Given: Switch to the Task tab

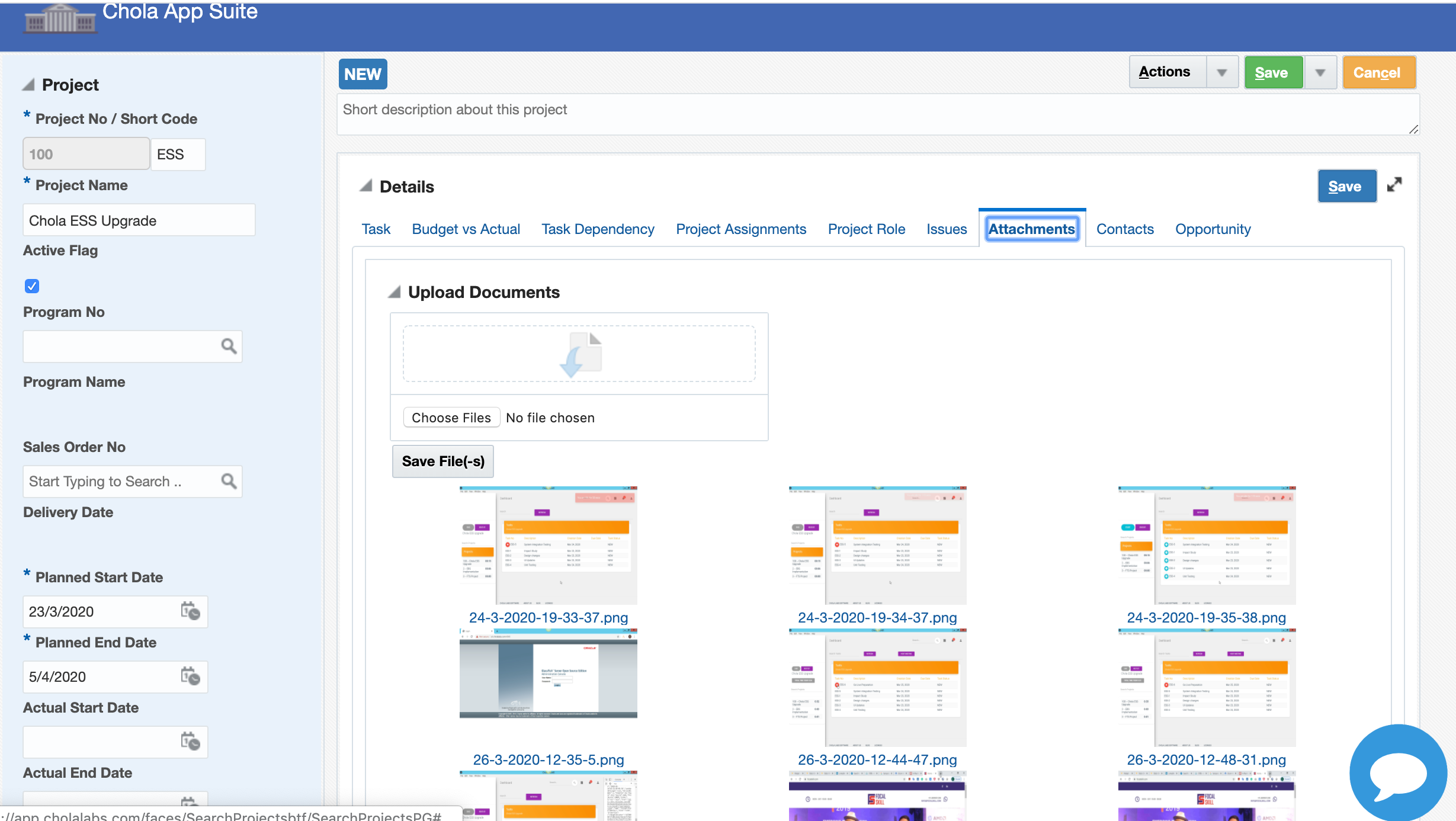Looking at the screenshot, I should (x=376, y=229).
